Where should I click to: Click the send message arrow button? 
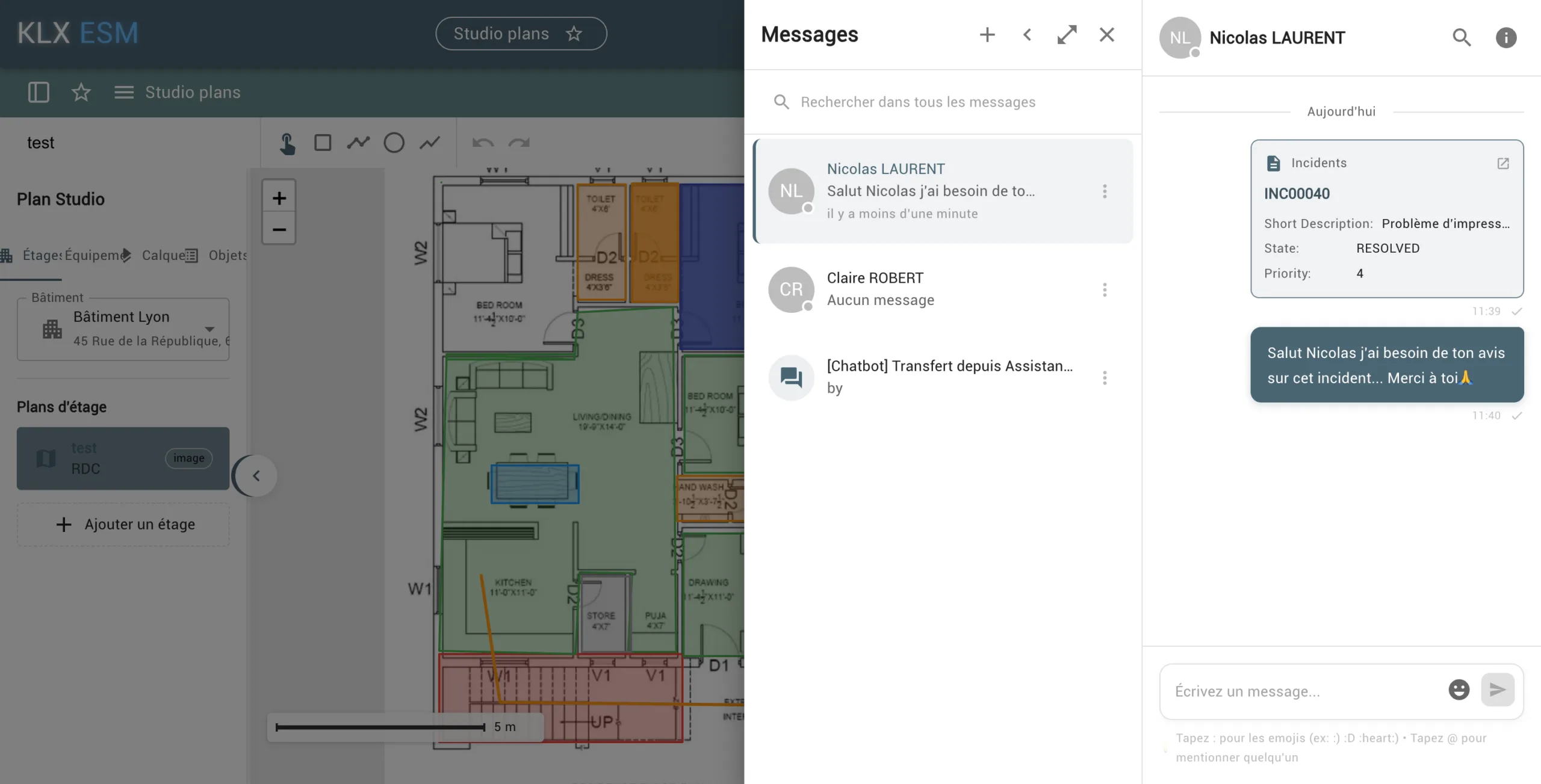pyautogui.click(x=1498, y=690)
